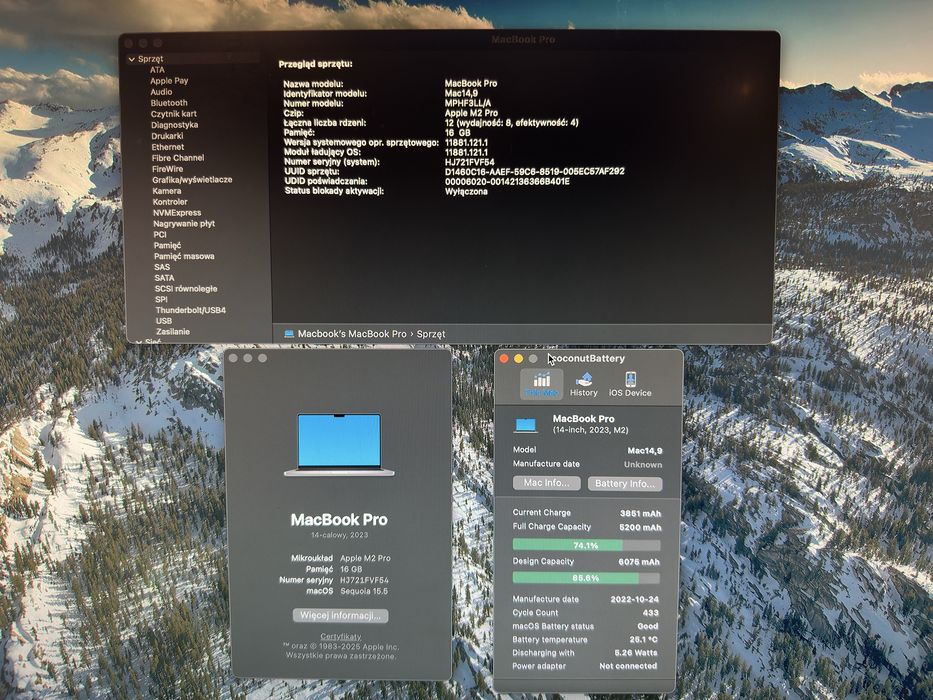Click serial number HJ721FVF54 in overview
This screenshot has height=700, width=933.
pos(469,162)
